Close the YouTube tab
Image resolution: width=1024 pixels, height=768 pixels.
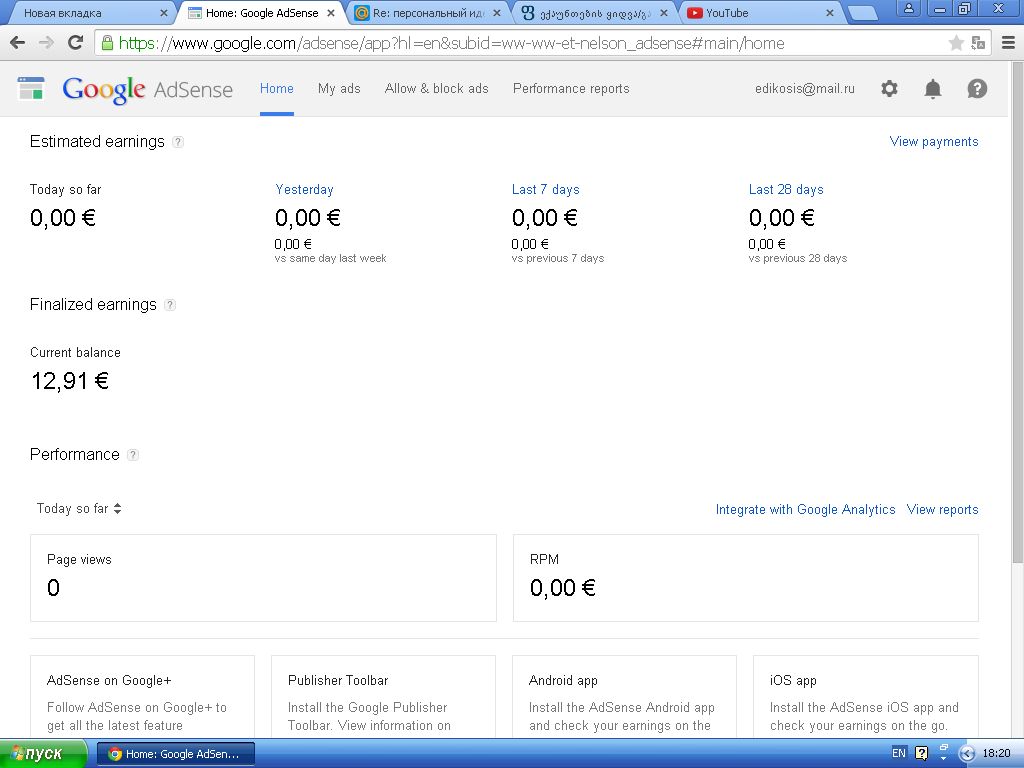click(829, 13)
